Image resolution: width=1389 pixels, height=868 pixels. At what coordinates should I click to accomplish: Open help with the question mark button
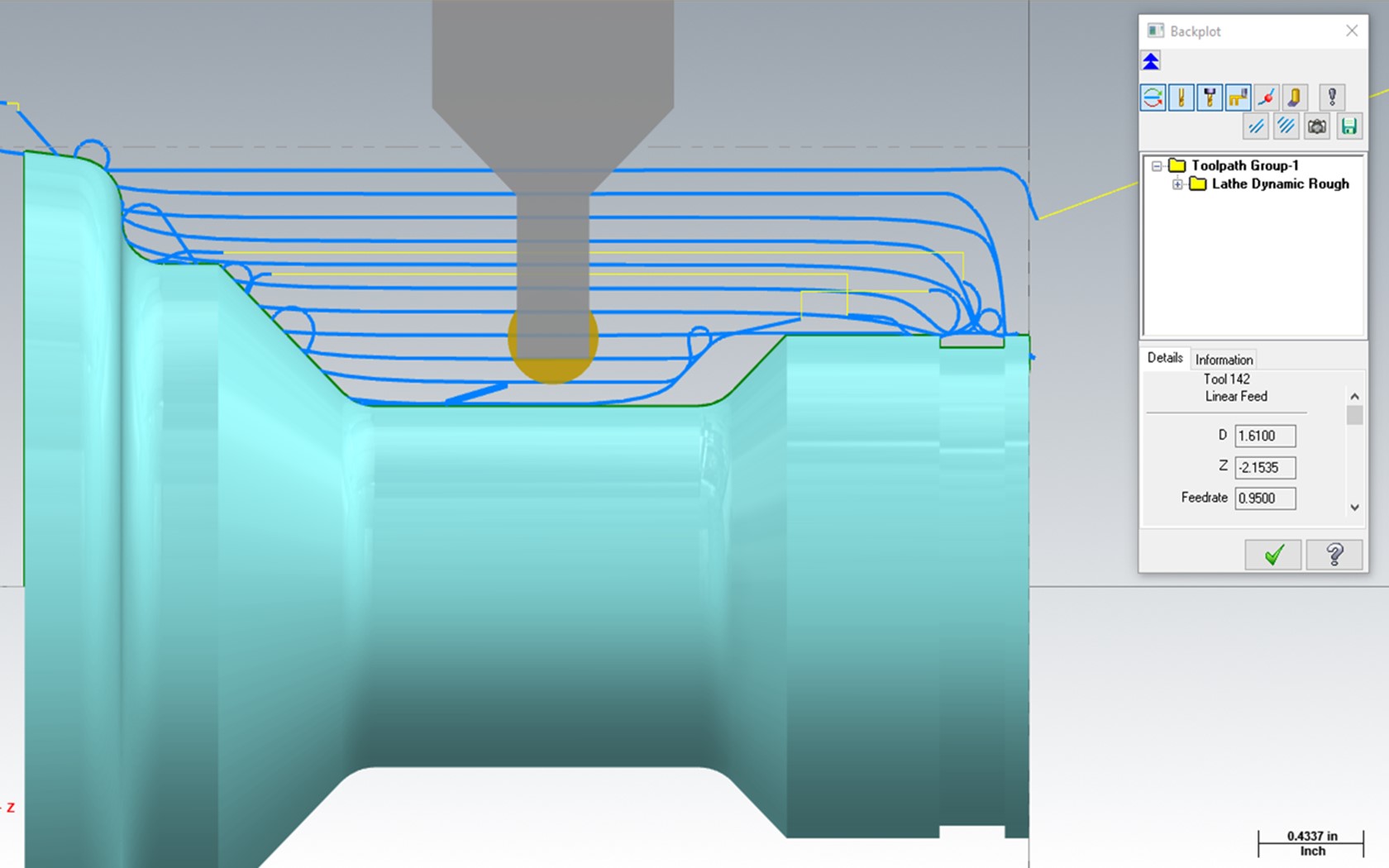1334,555
